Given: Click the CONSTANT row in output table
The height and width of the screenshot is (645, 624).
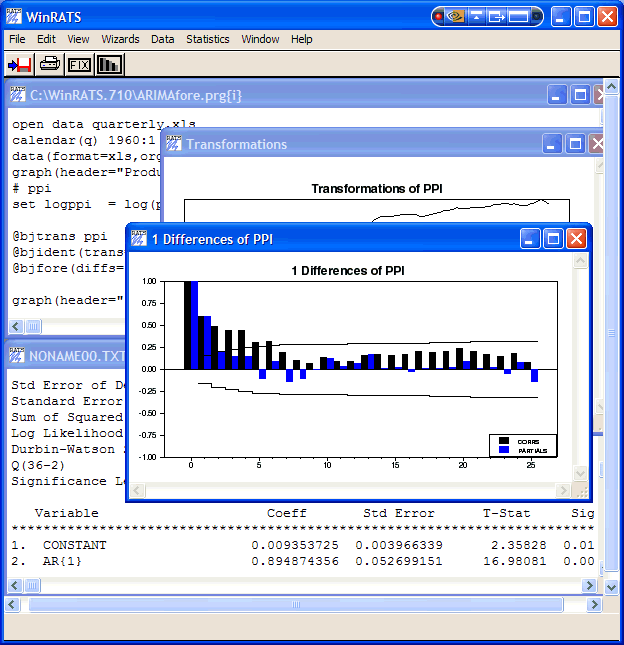Looking at the screenshot, I should point(302,545).
